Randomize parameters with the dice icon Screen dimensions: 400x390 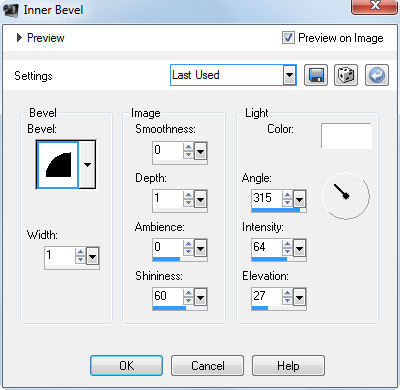point(346,75)
